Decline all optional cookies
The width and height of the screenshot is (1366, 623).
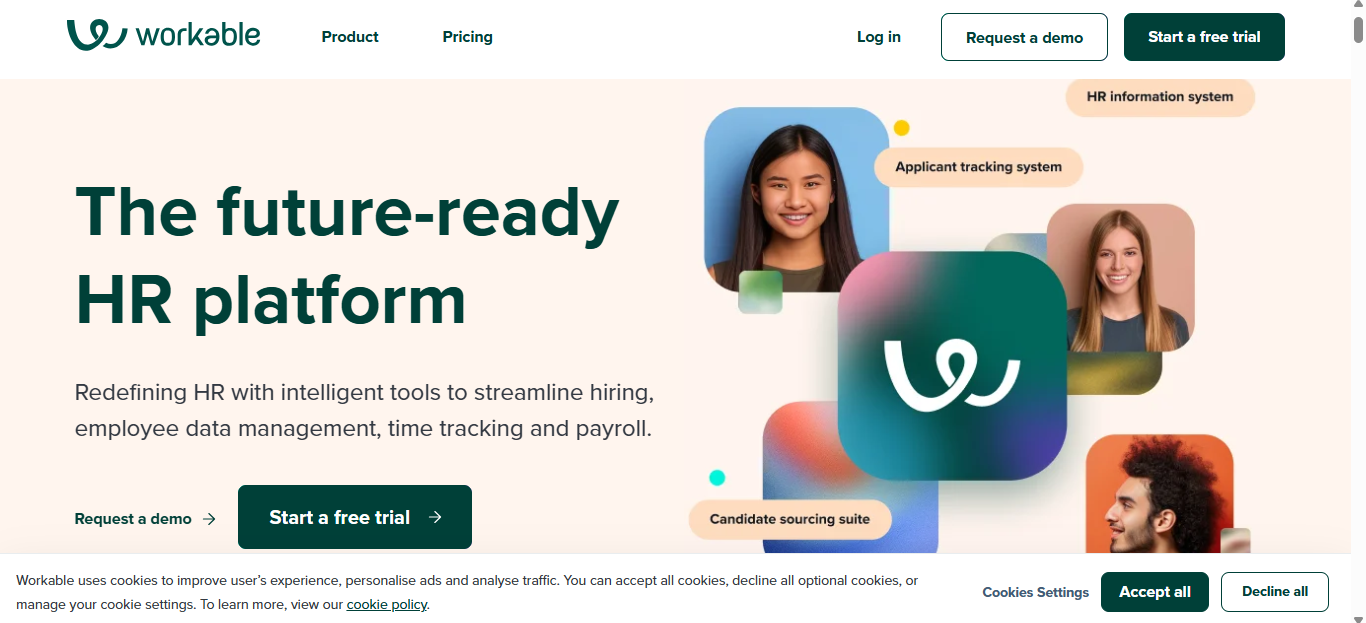1275,592
